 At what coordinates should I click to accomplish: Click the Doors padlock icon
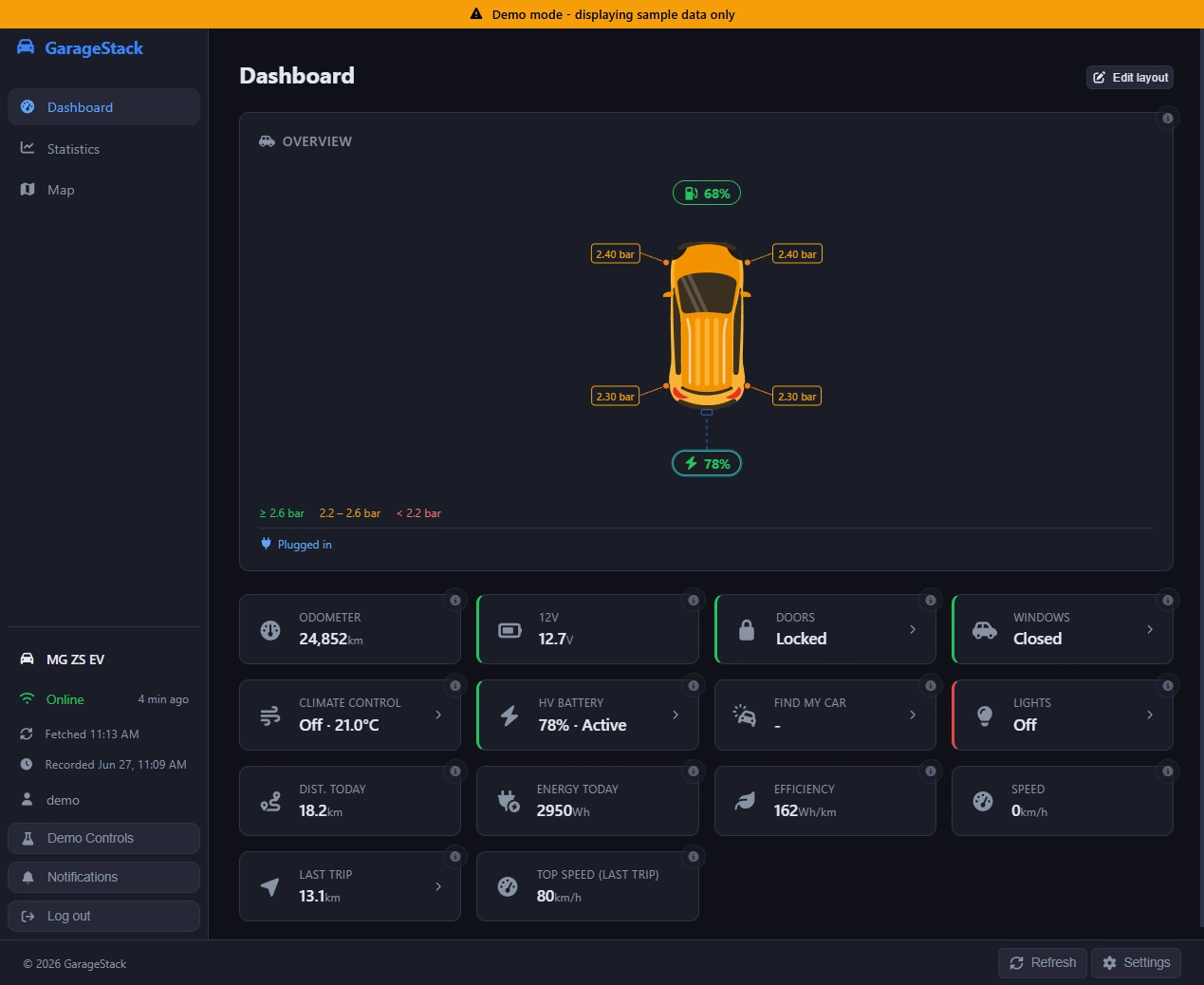[747, 630]
